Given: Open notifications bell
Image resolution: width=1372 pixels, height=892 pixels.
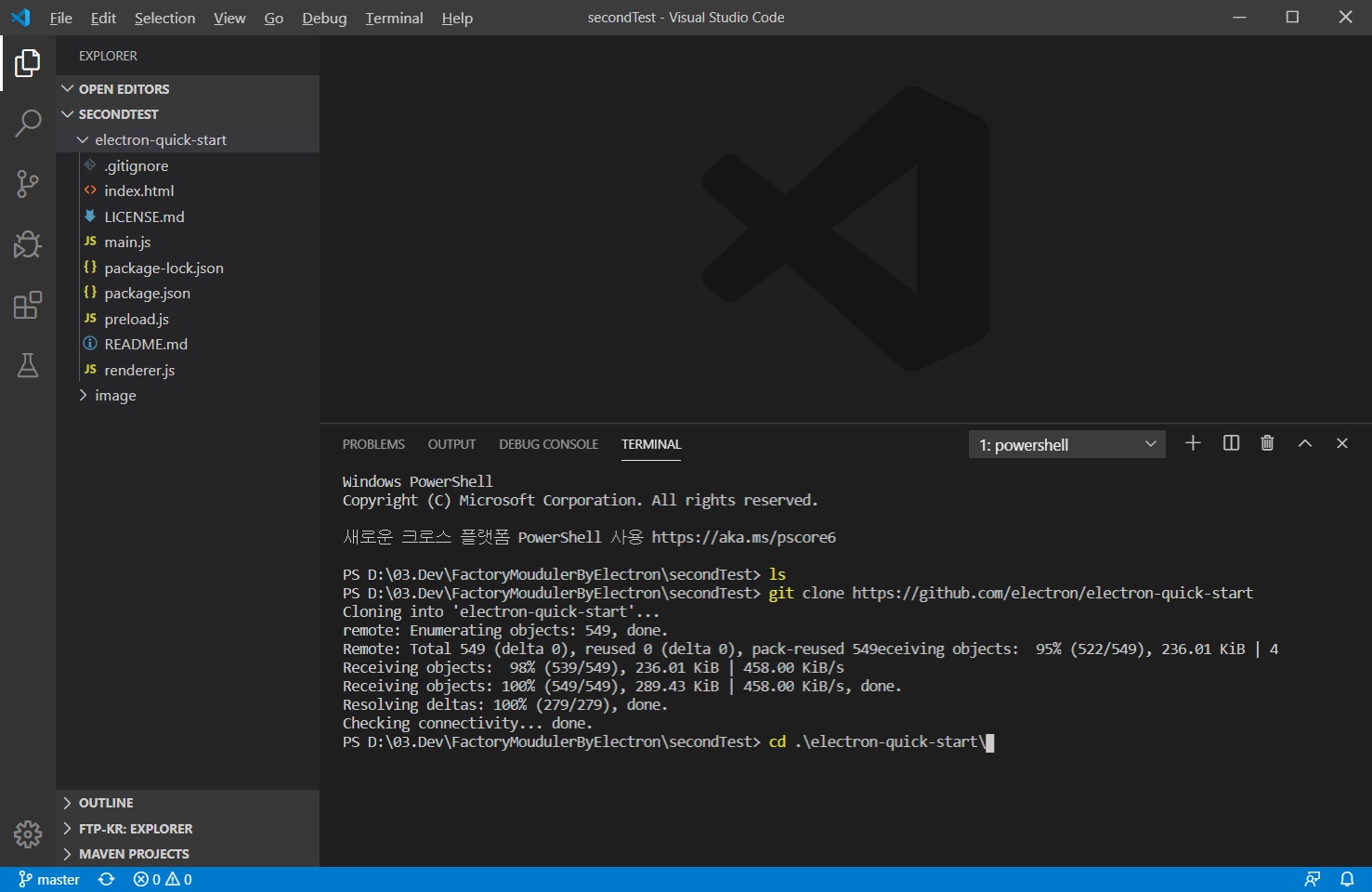Looking at the screenshot, I should pos(1347,879).
